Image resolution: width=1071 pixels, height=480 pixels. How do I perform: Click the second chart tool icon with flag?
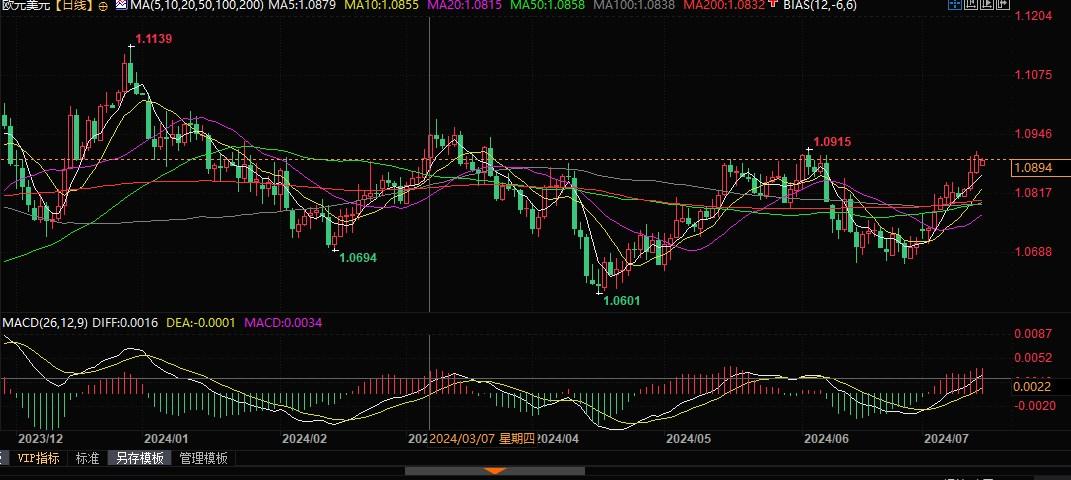click(x=971, y=3)
